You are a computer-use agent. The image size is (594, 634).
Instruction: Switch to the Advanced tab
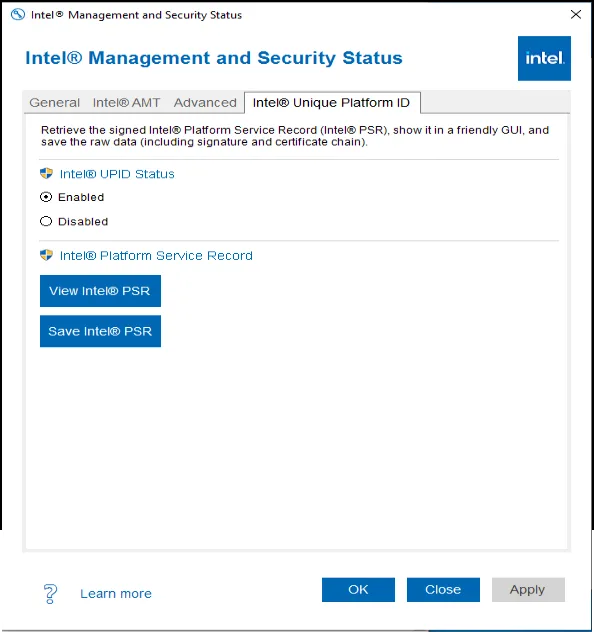click(x=205, y=103)
